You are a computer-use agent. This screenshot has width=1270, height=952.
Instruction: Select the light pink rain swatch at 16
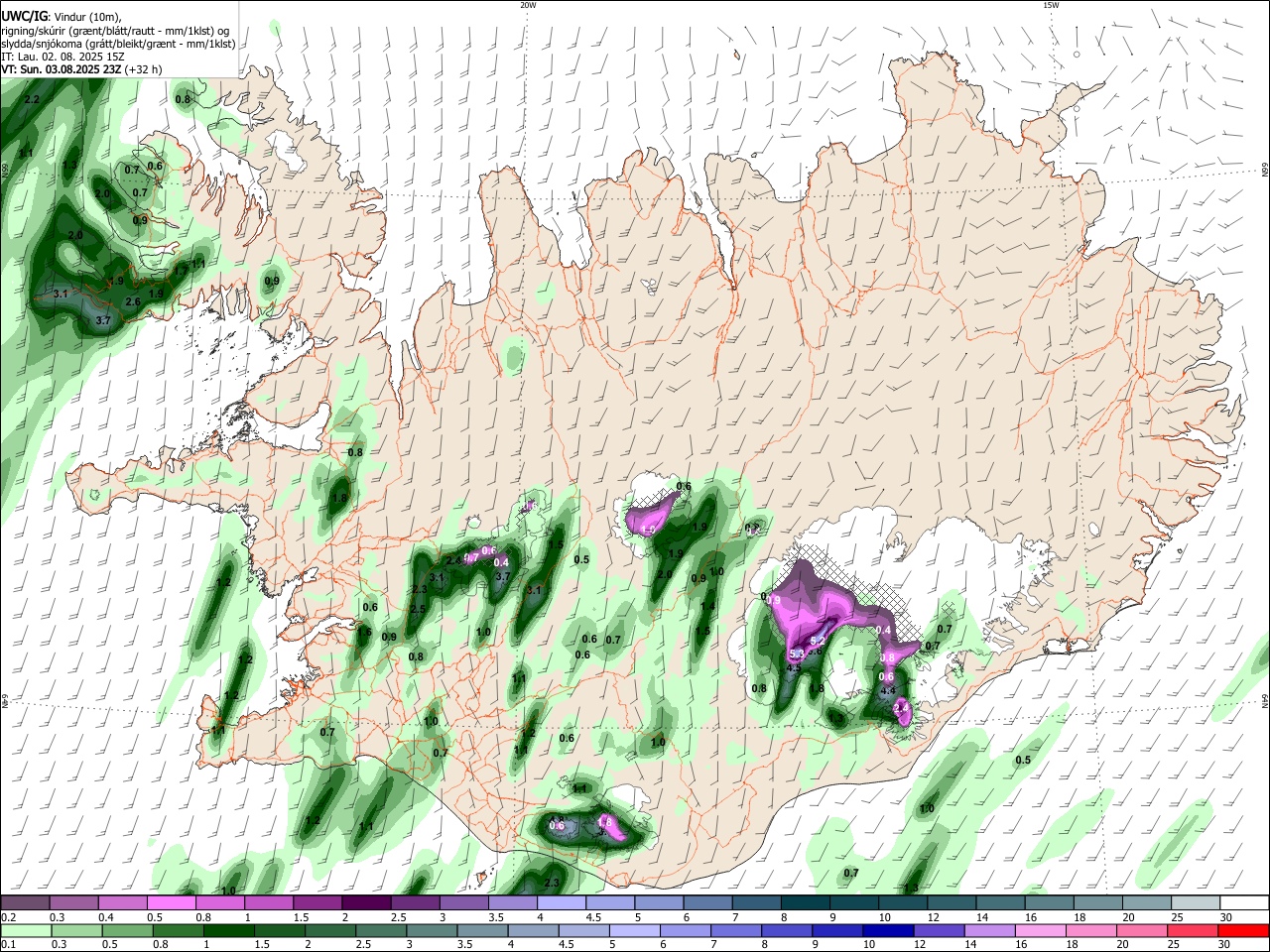(x=1041, y=930)
